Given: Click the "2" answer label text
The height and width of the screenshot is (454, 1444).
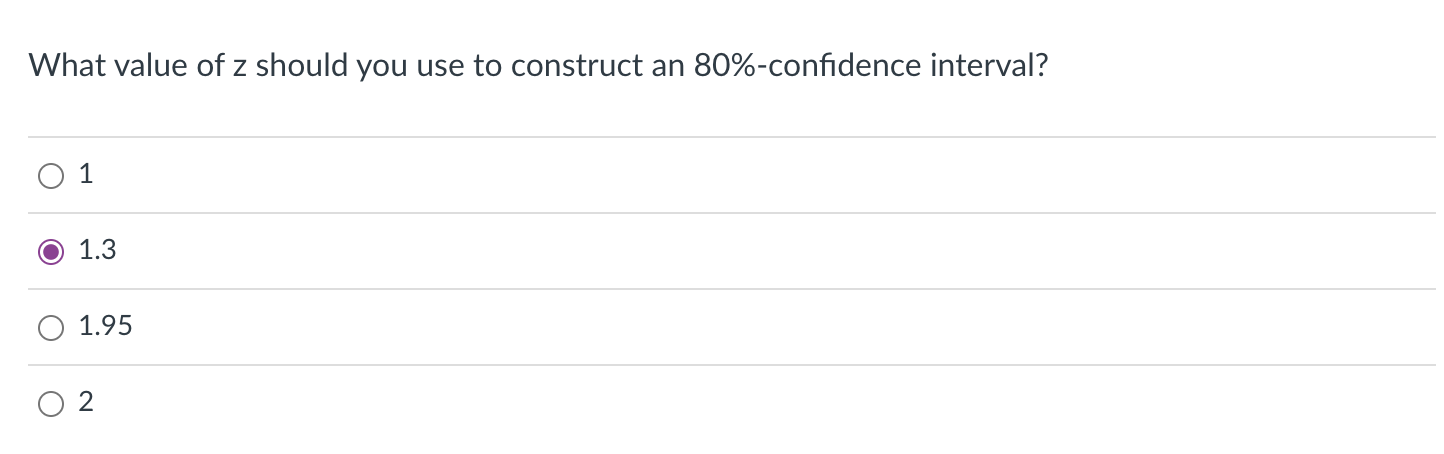Looking at the screenshot, I should click(x=86, y=403).
